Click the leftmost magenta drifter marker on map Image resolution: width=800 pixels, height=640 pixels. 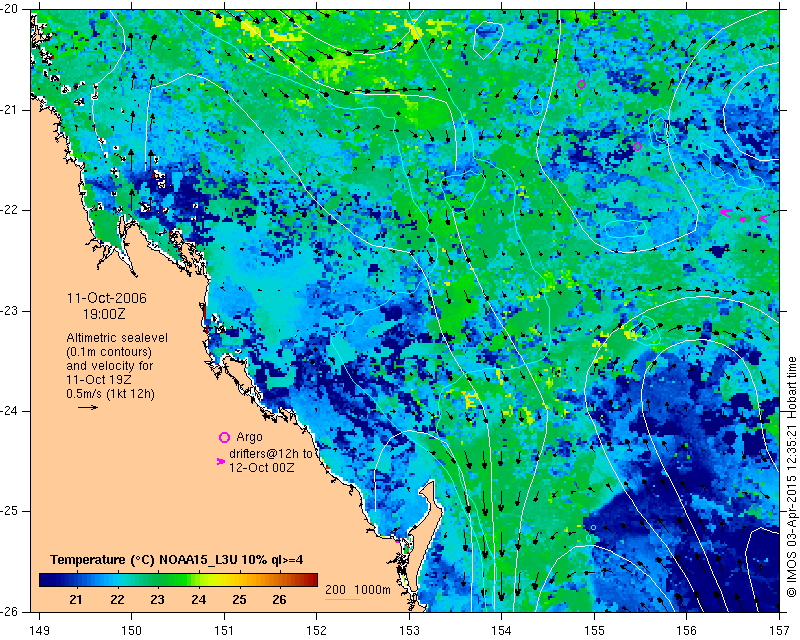coord(727,212)
